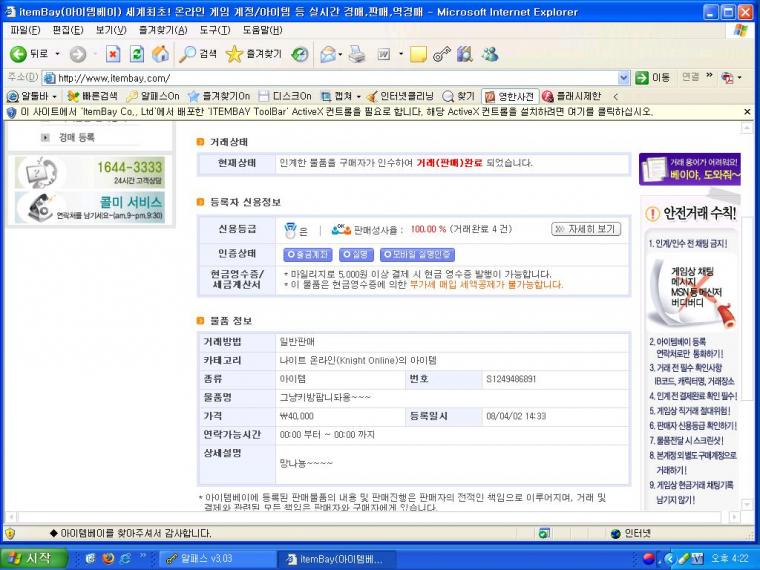The width and height of the screenshot is (760, 570).
Task: Click the 경매 등록 sidebar link
Action: click(x=77, y=138)
